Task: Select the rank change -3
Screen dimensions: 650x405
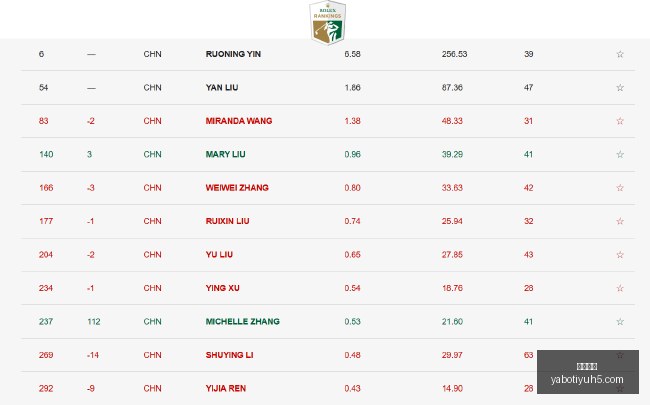Action: tap(91, 188)
